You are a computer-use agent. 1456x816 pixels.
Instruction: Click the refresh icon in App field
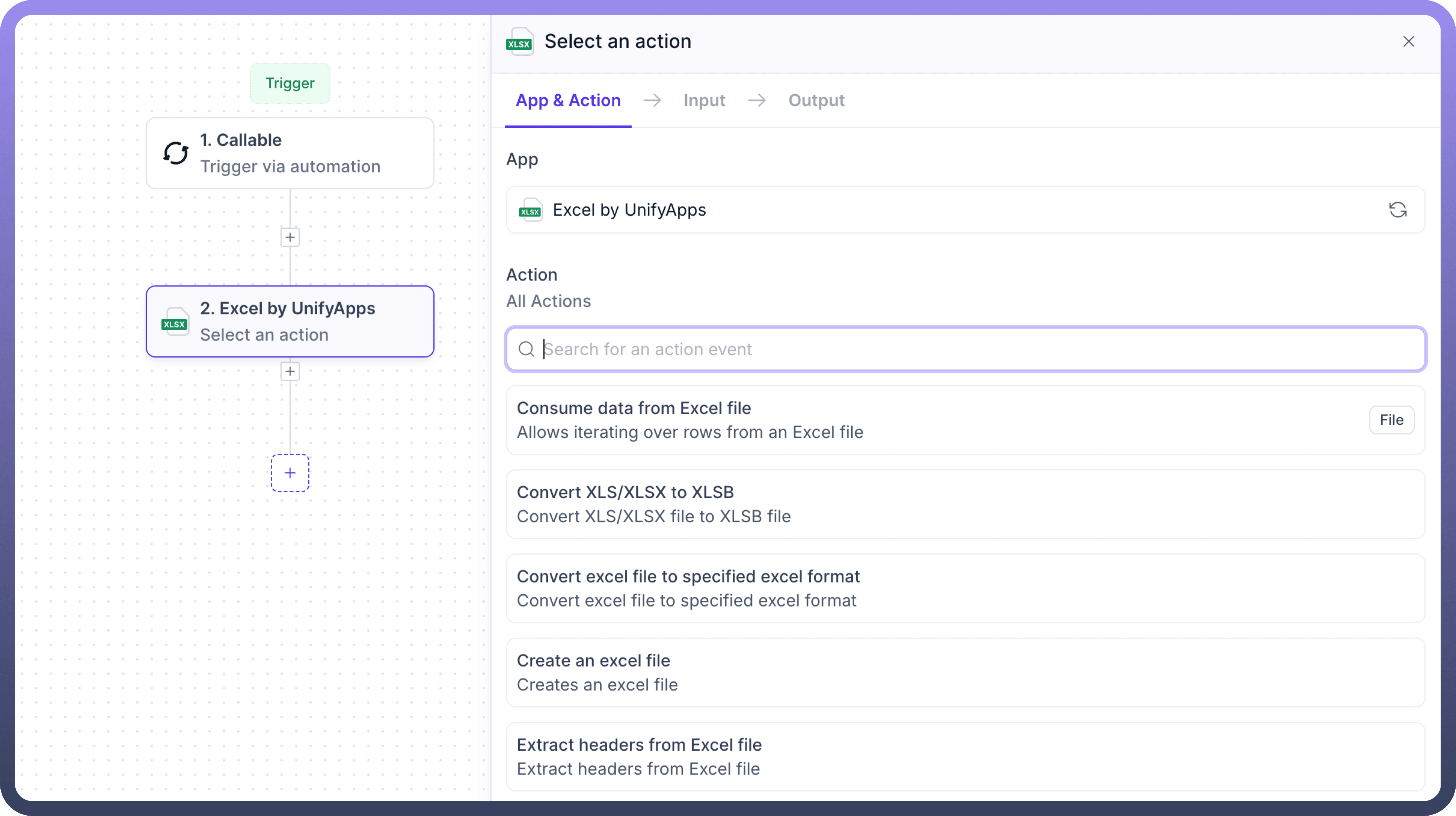point(1397,210)
